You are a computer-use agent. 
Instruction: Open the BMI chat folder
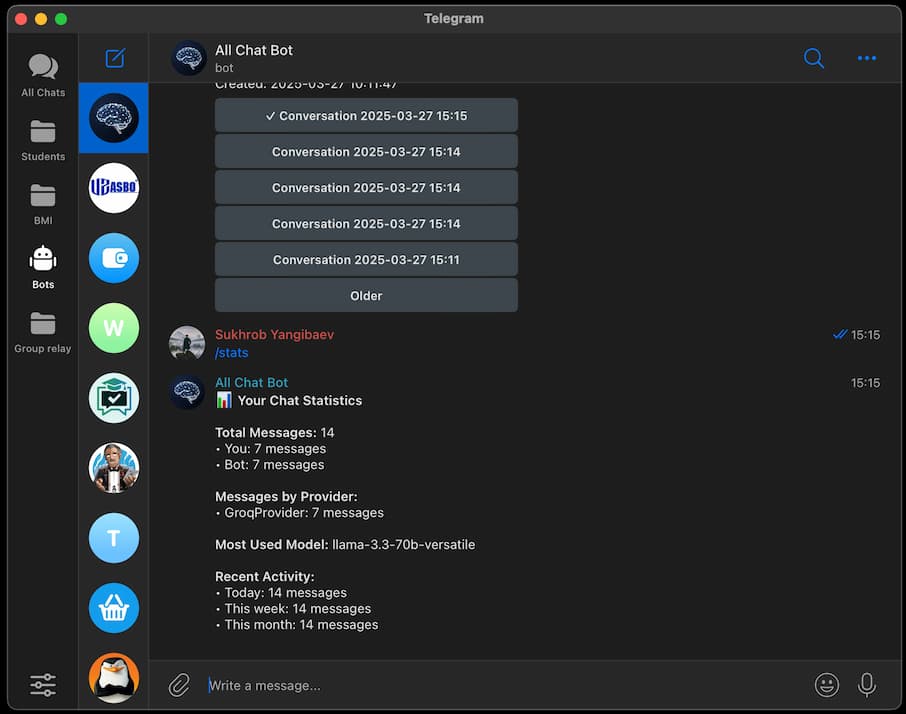click(x=43, y=204)
